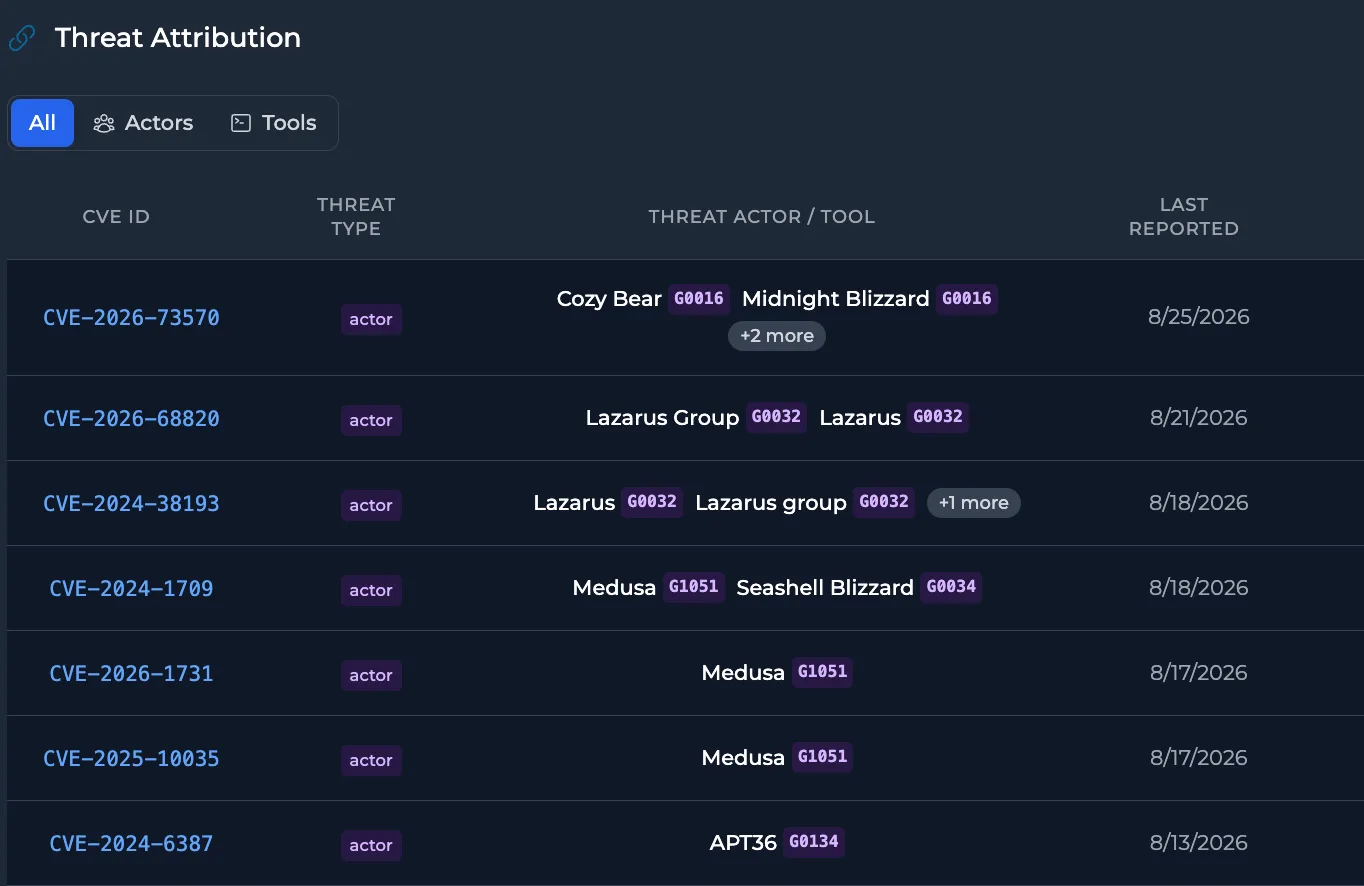Click G0016 tag next to Cozy Bear

point(699,298)
